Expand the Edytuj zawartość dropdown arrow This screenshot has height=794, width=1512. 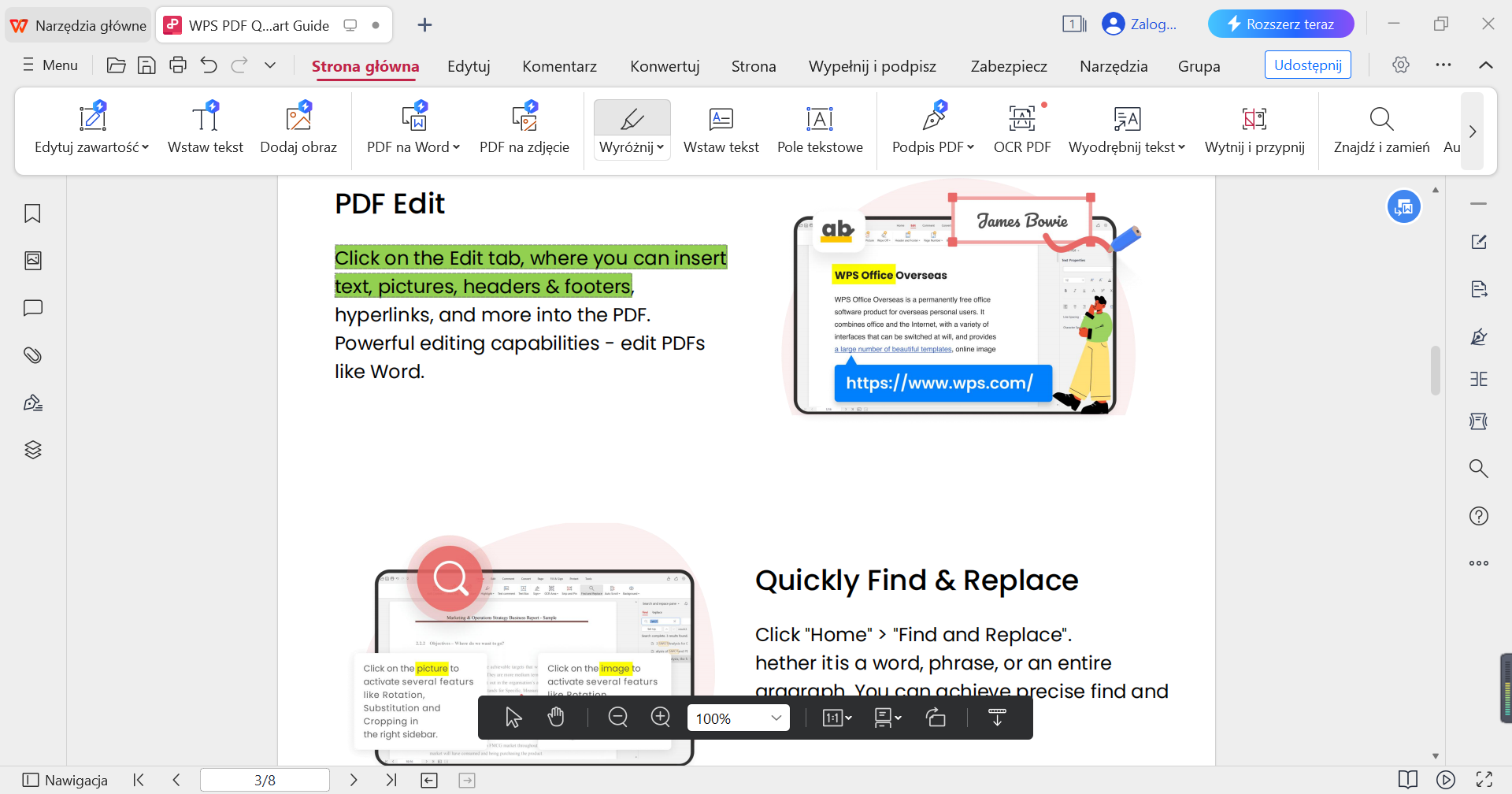(146, 147)
